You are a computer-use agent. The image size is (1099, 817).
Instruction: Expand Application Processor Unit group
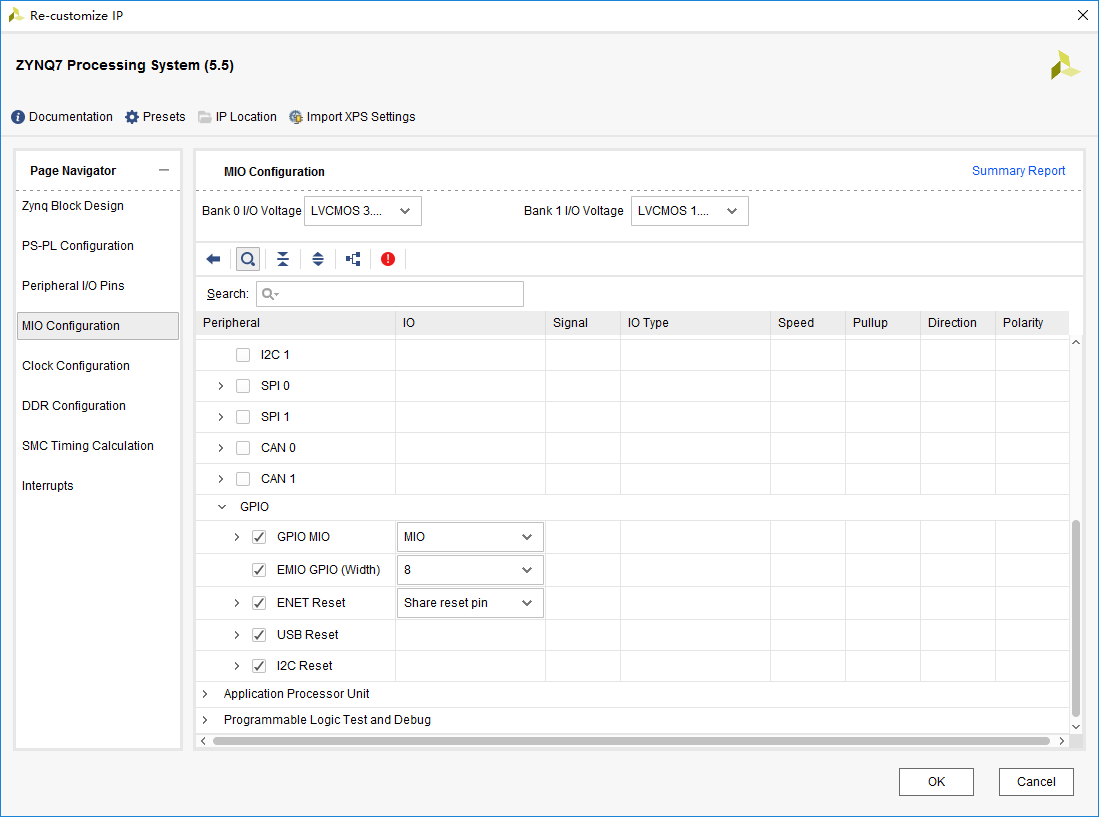[205, 694]
